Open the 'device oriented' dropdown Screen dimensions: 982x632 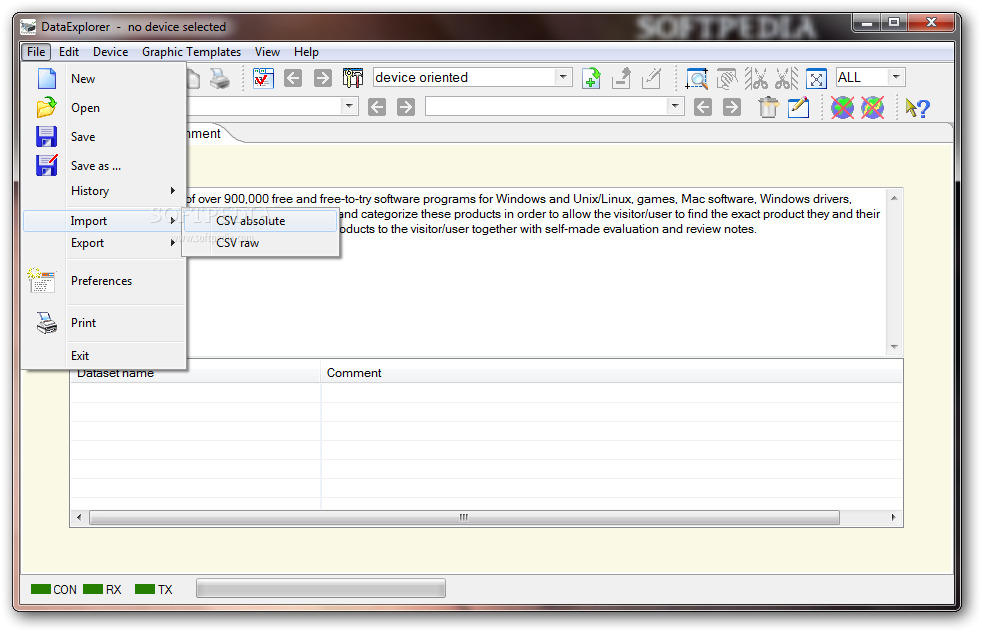562,77
